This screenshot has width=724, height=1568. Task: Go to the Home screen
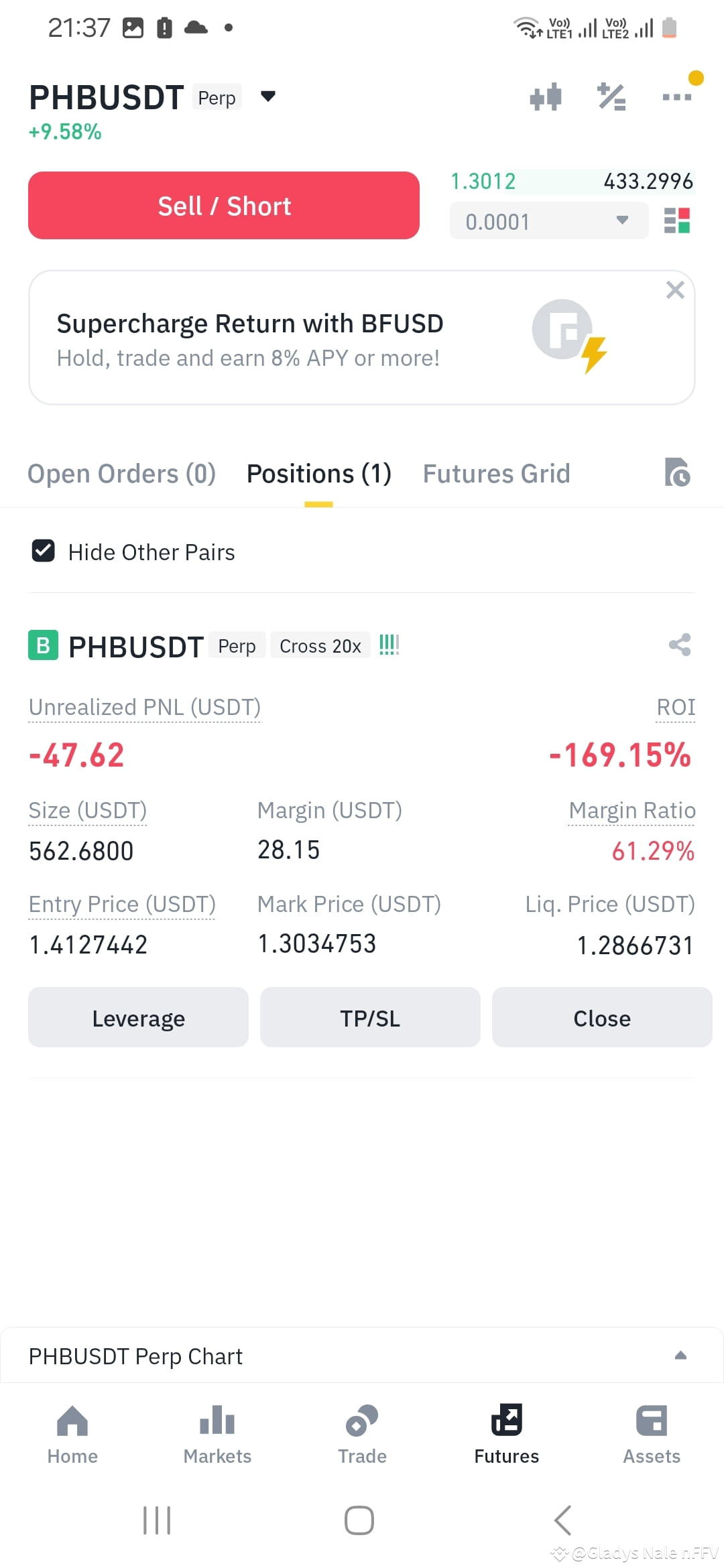click(72, 1435)
